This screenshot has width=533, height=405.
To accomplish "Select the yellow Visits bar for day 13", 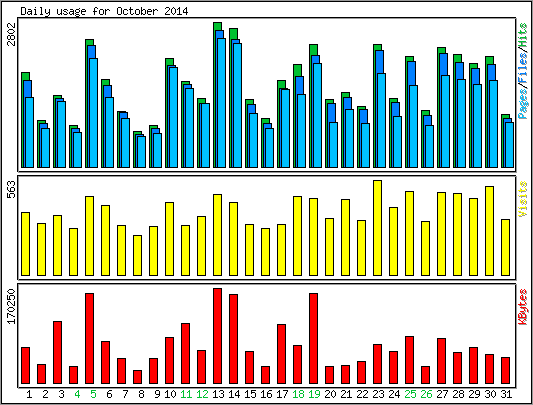I will click(218, 235).
